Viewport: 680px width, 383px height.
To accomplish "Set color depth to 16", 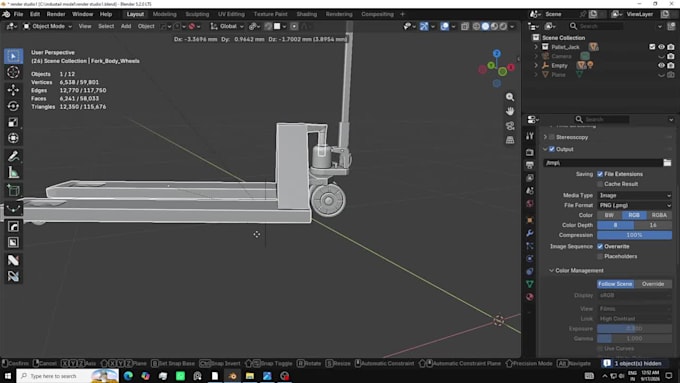I will tap(653, 225).
